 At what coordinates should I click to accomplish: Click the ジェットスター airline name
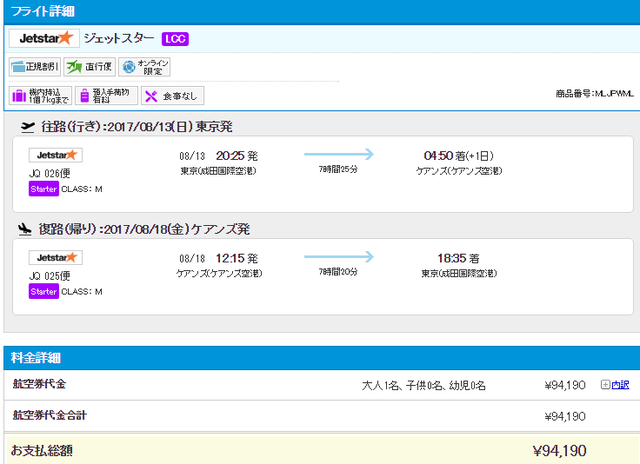pos(119,38)
